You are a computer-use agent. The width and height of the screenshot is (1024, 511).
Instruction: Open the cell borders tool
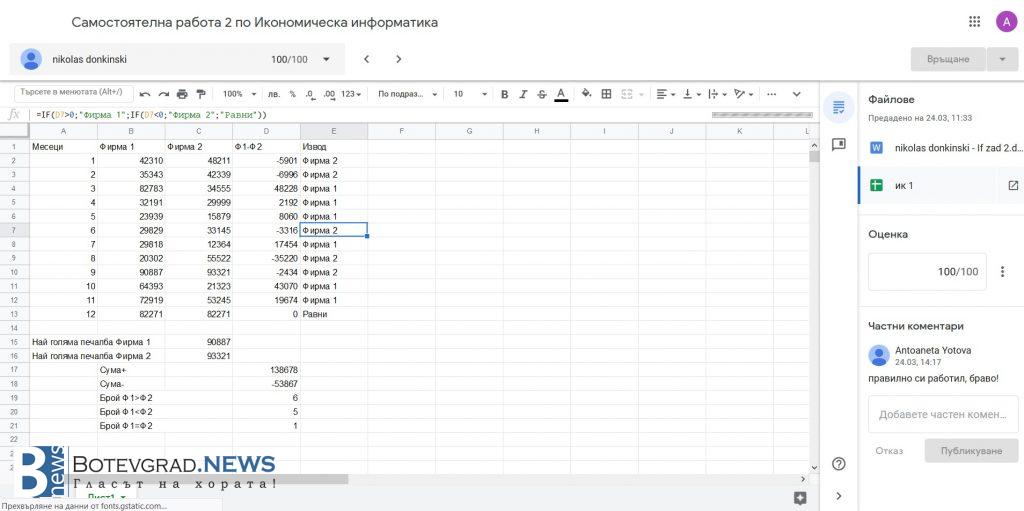tap(606, 94)
